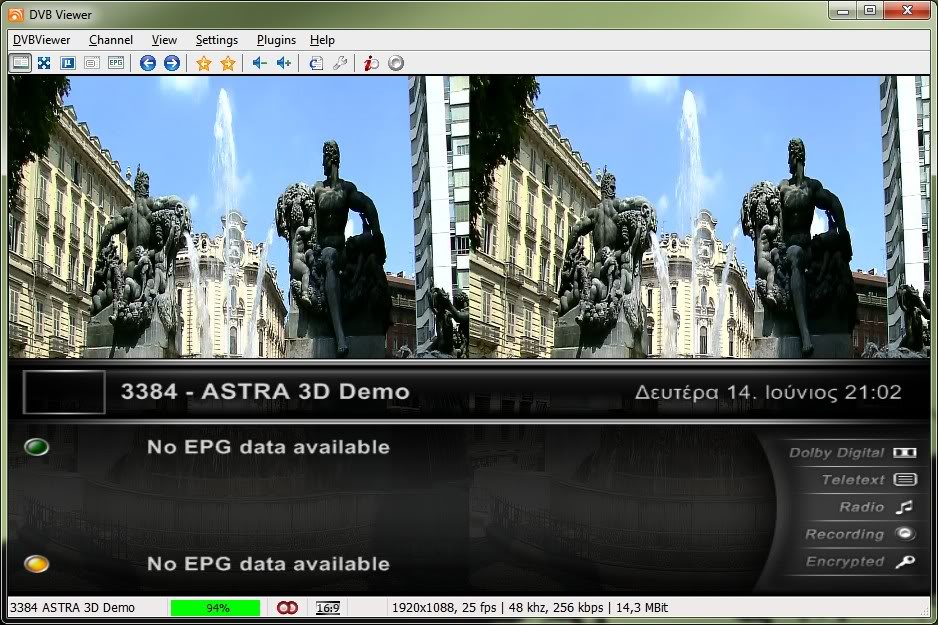Viewport: 938px width, 625px height.
Task: Click the Dolby Digital indicator icon
Action: coord(904,453)
